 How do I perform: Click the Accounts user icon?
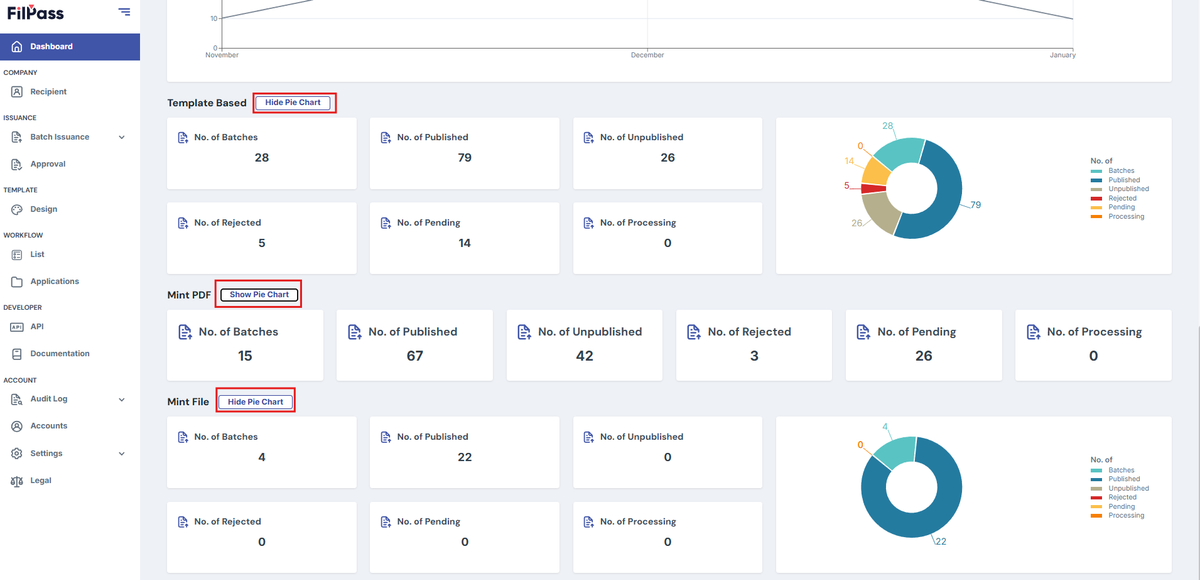pos(16,426)
